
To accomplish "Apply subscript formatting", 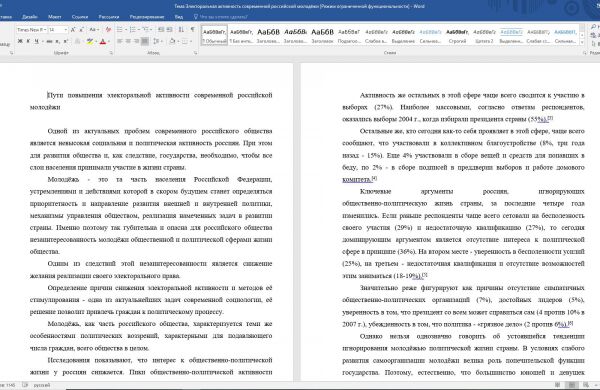I will (57, 41).
